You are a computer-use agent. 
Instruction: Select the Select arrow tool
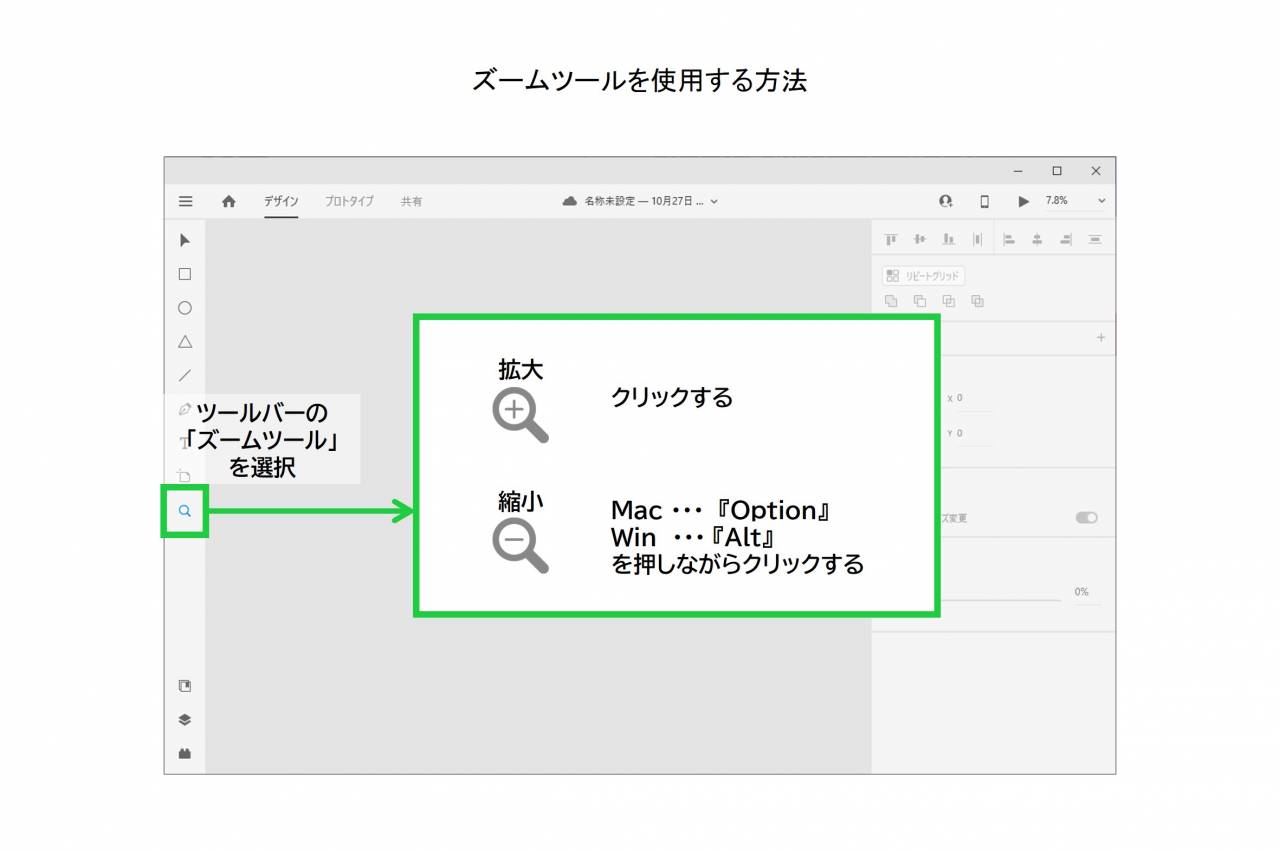[x=185, y=240]
